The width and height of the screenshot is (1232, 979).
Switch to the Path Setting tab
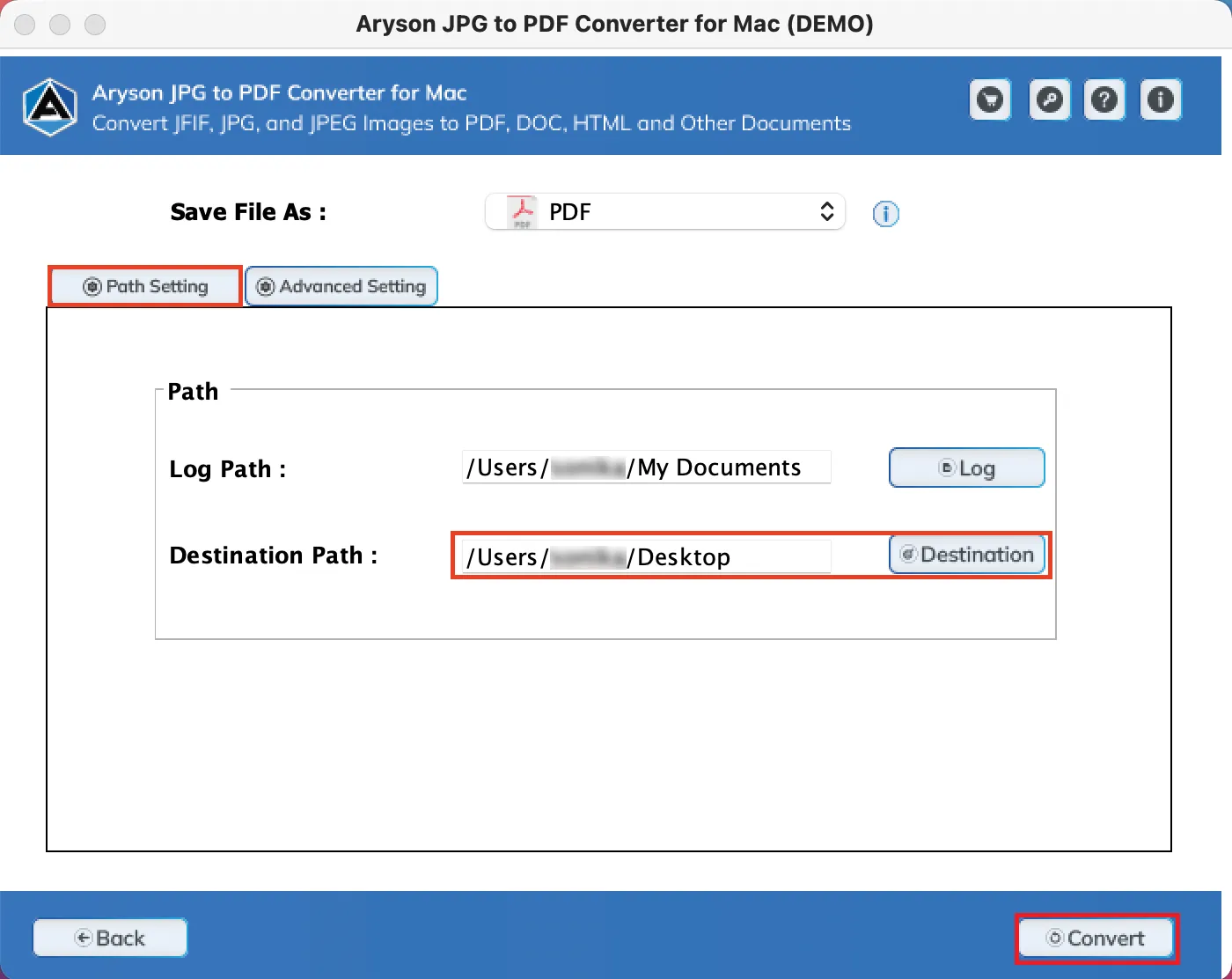(145, 286)
